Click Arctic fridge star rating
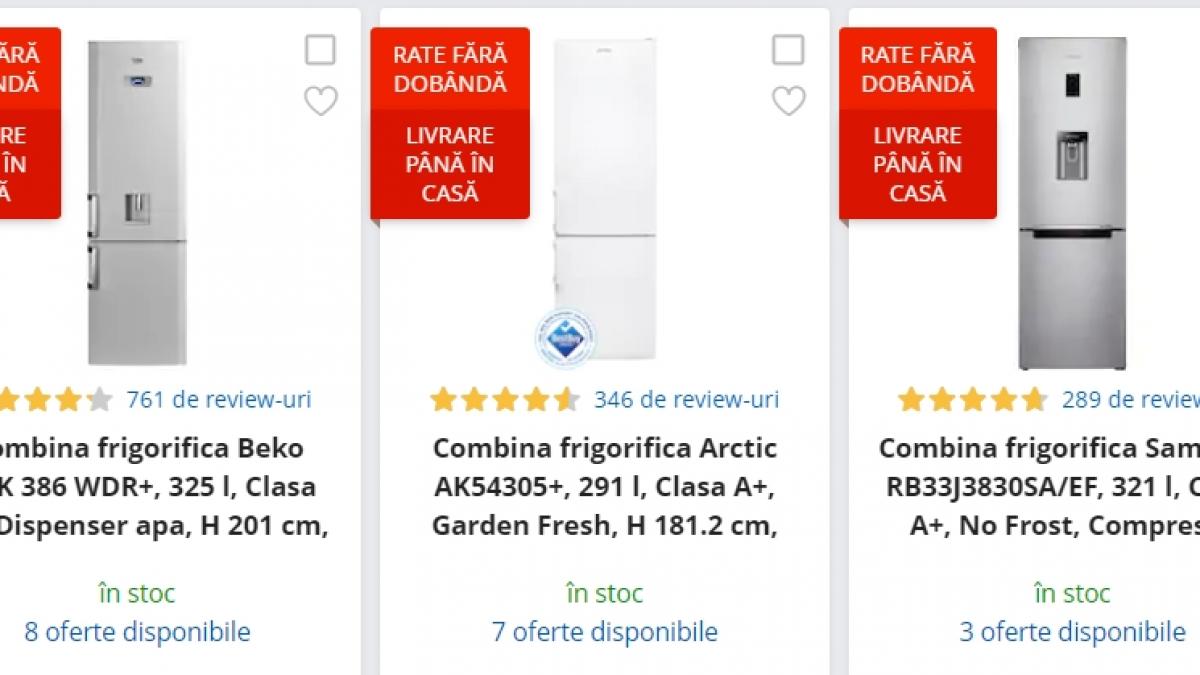1200x675 pixels. 504,400
